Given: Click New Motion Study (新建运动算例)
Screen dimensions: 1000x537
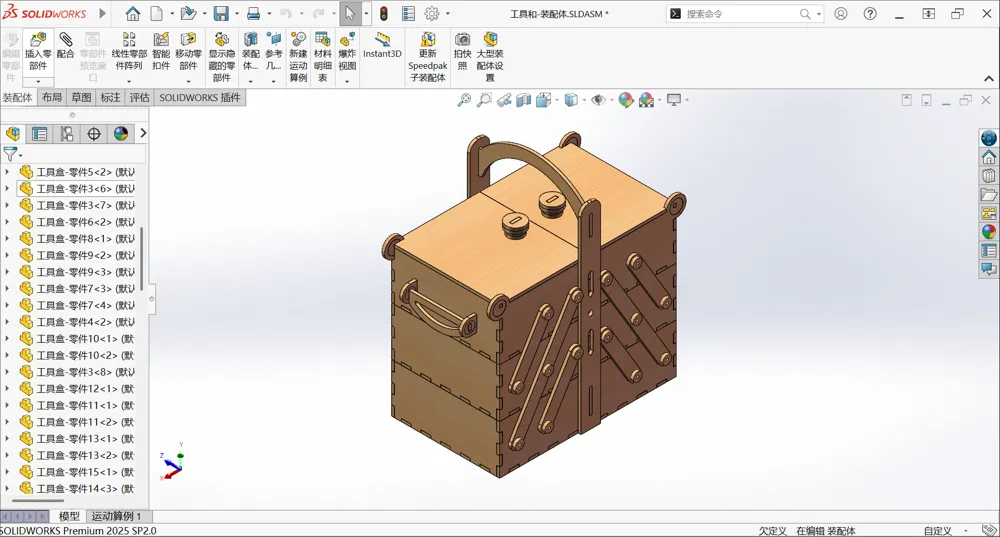Looking at the screenshot, I should (298, 57).
